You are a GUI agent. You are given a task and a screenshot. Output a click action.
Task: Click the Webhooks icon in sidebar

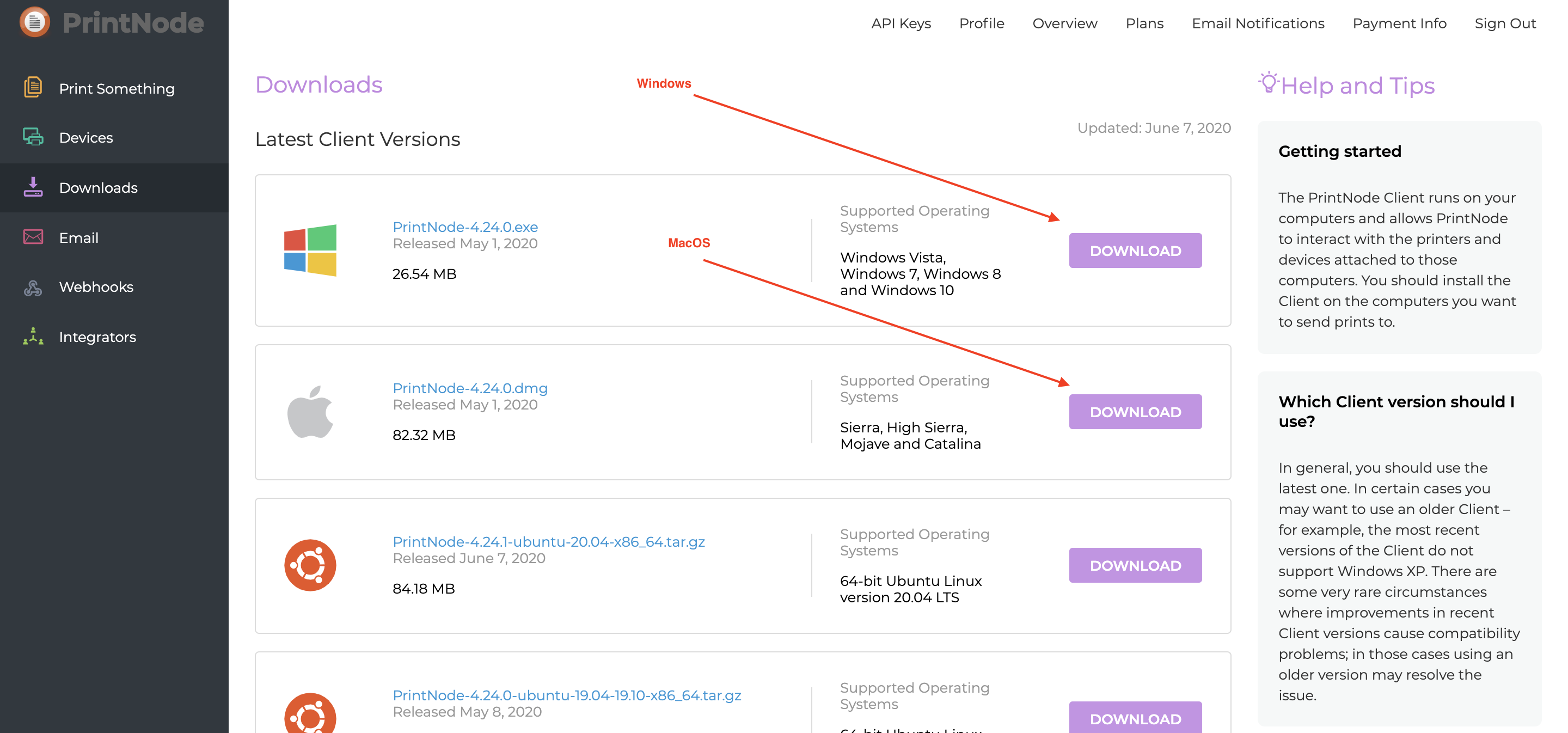33,288
